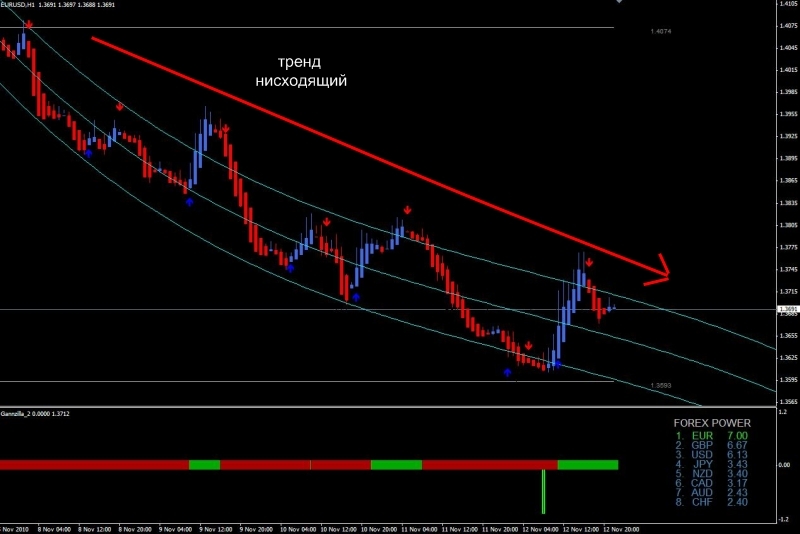The height and width of the screenshot is (534, 800).
Task: Click the leftmost blue buy arrow
Action: click(x=88, y=153)
